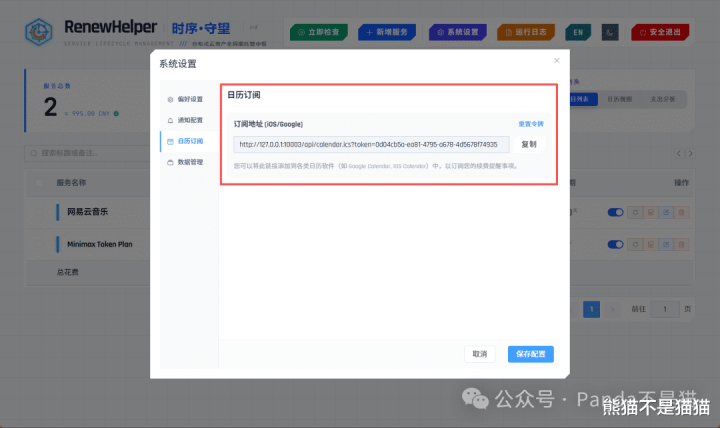Click the 操作 column header

coord(681,183)
